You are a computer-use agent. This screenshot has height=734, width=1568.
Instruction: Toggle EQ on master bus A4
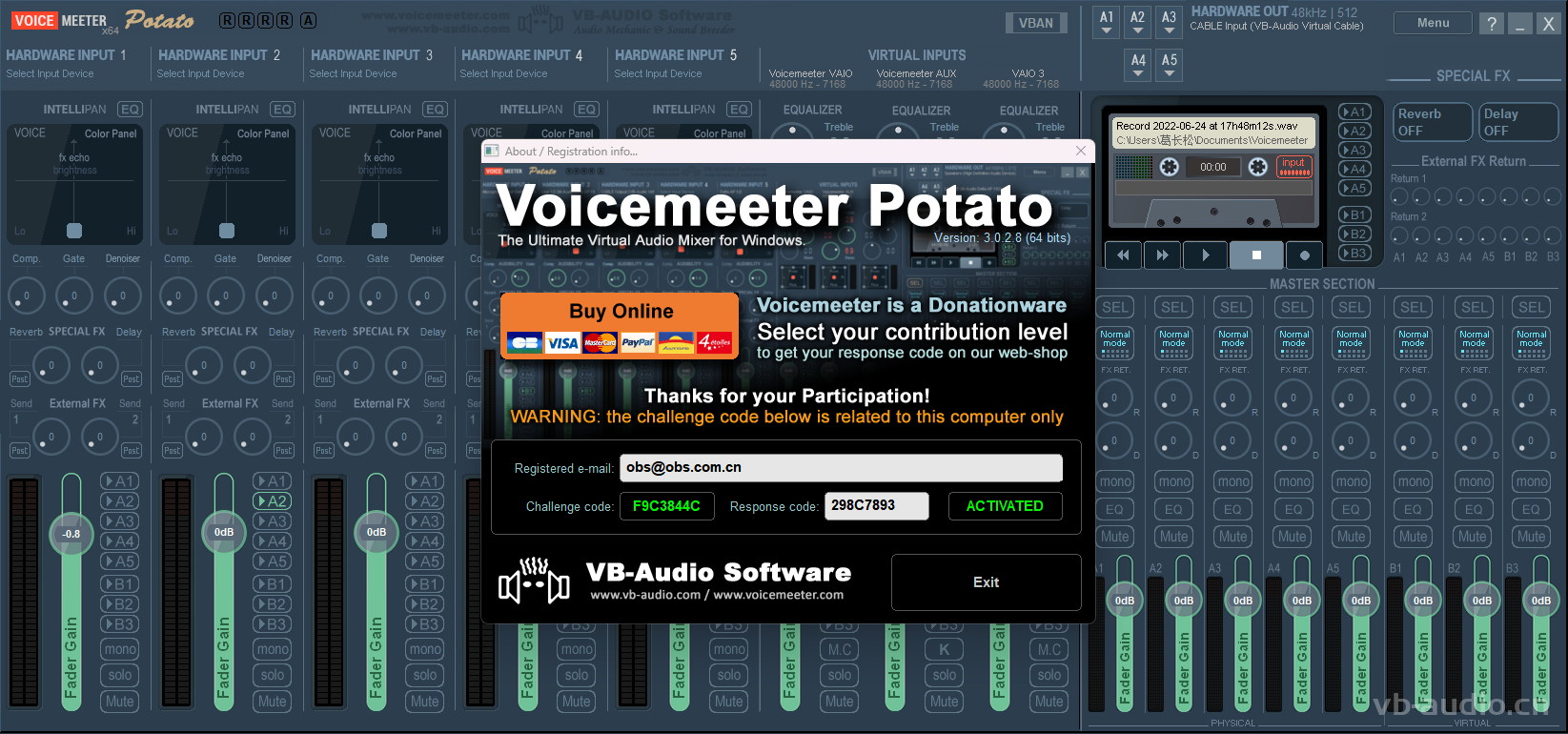click(x=1293, y=509)
